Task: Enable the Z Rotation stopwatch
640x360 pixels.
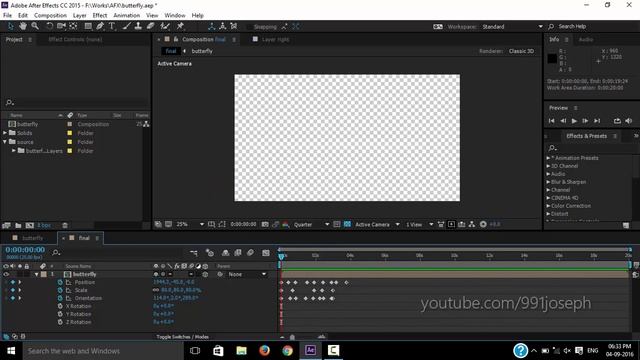Action: (x=60, y=322)
